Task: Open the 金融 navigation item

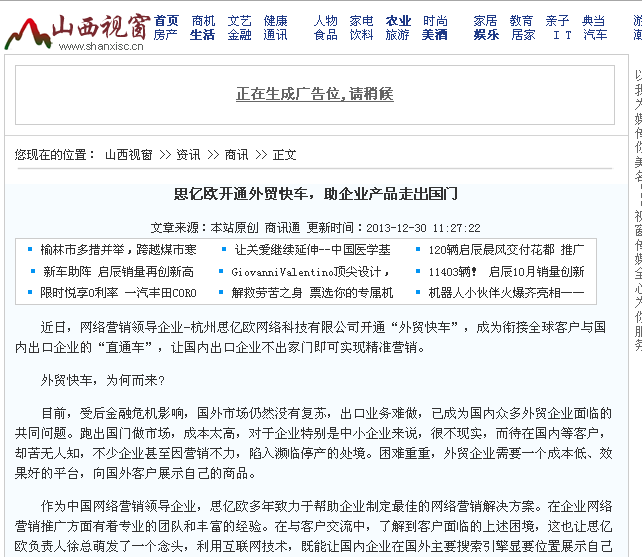Action: 239,35
